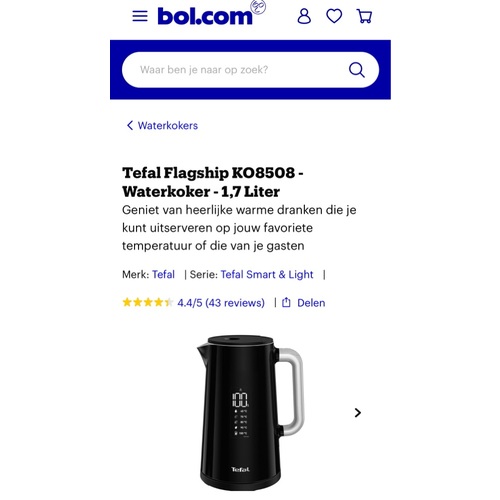Show the next product image arrow
This screenshot has height=500, width=500.
click(x=358, y=413)
